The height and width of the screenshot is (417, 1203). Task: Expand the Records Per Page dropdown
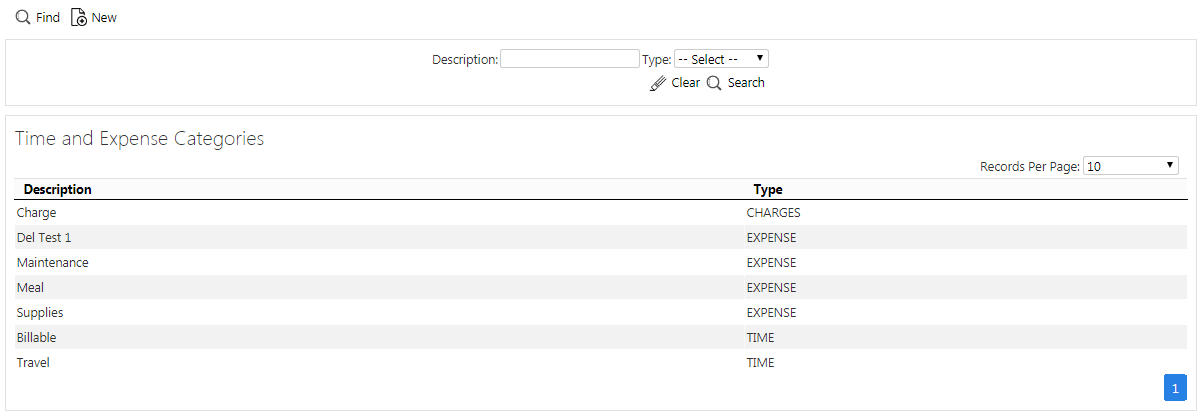1131,166
